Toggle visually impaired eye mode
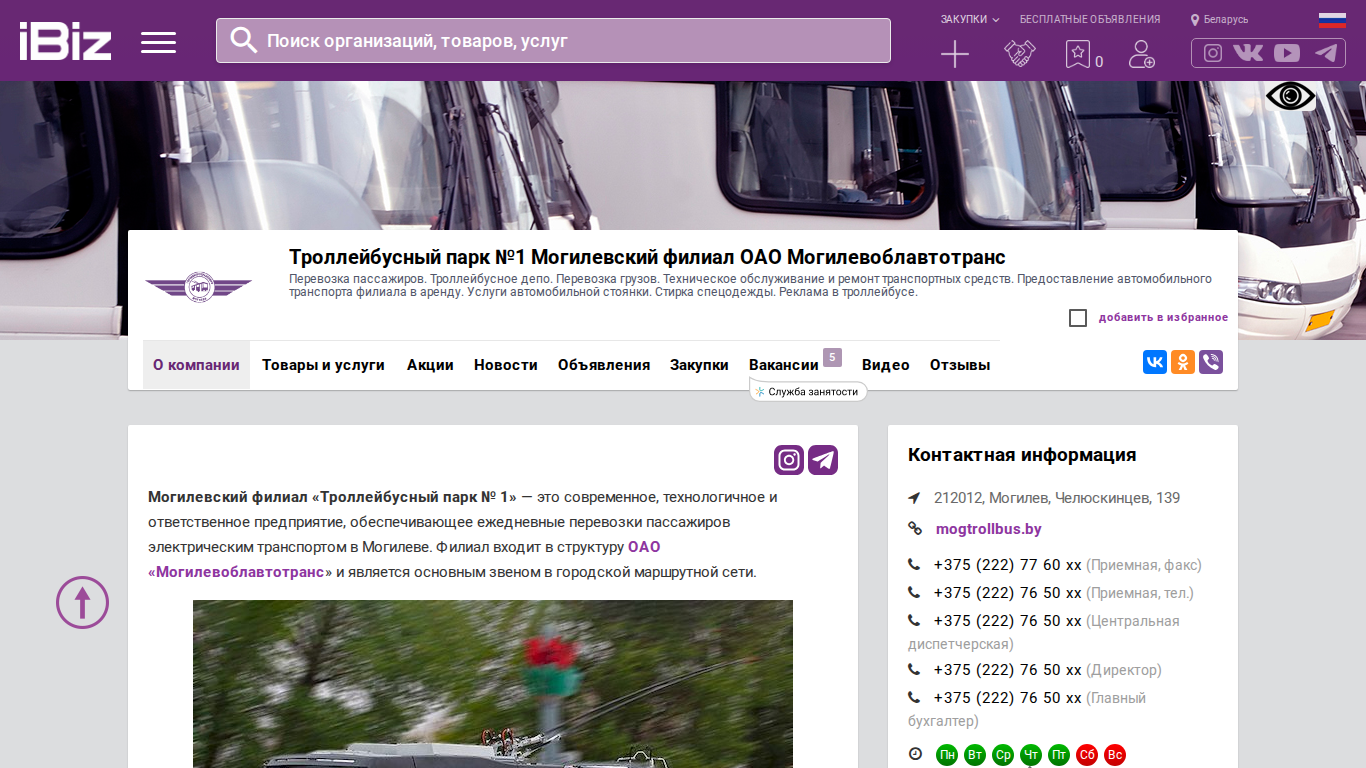The width and height of the screenshot is (1366, 768). [1291, 96]
